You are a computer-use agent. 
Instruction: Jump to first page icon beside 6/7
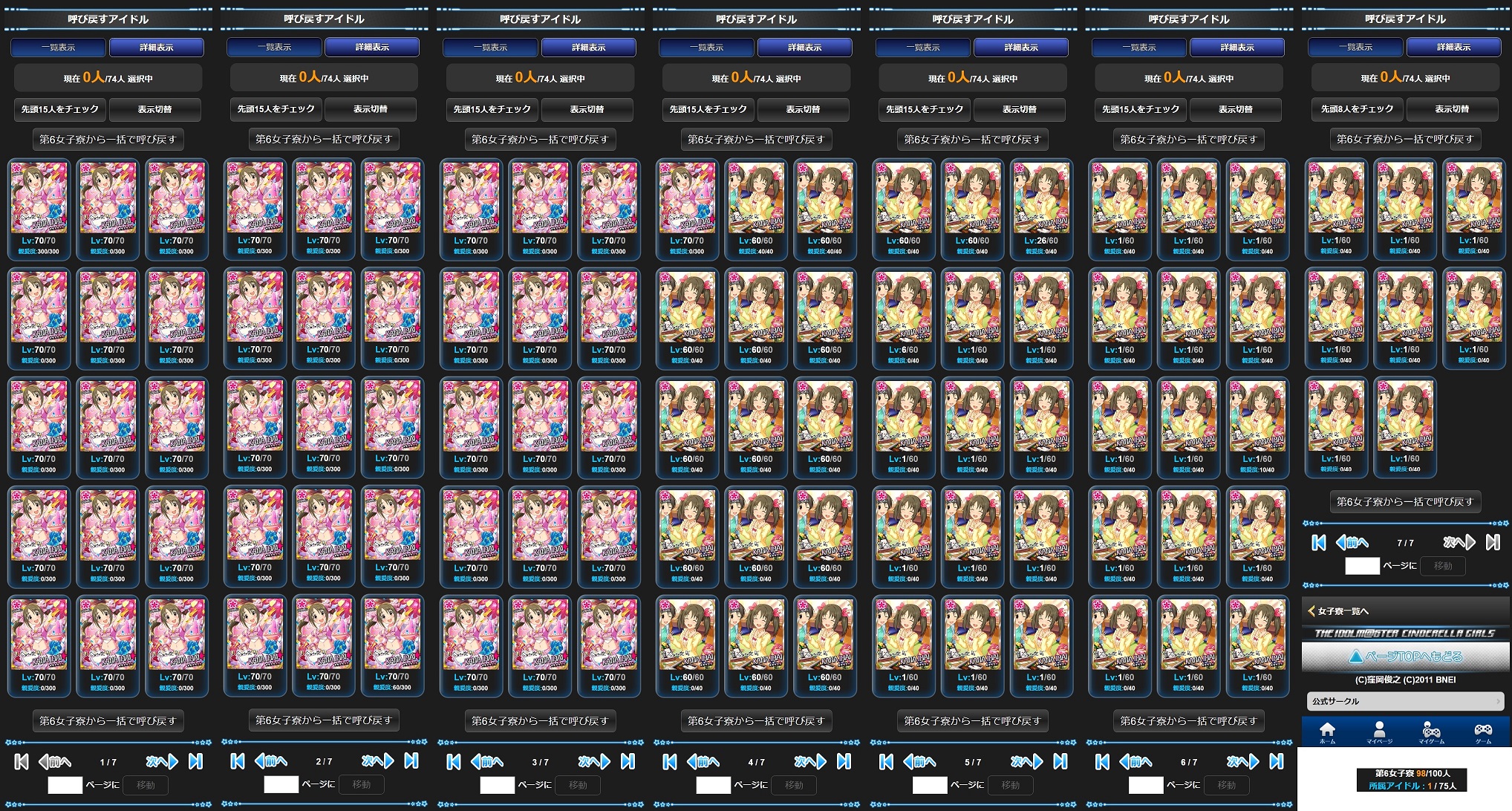tap(1102, 761)
